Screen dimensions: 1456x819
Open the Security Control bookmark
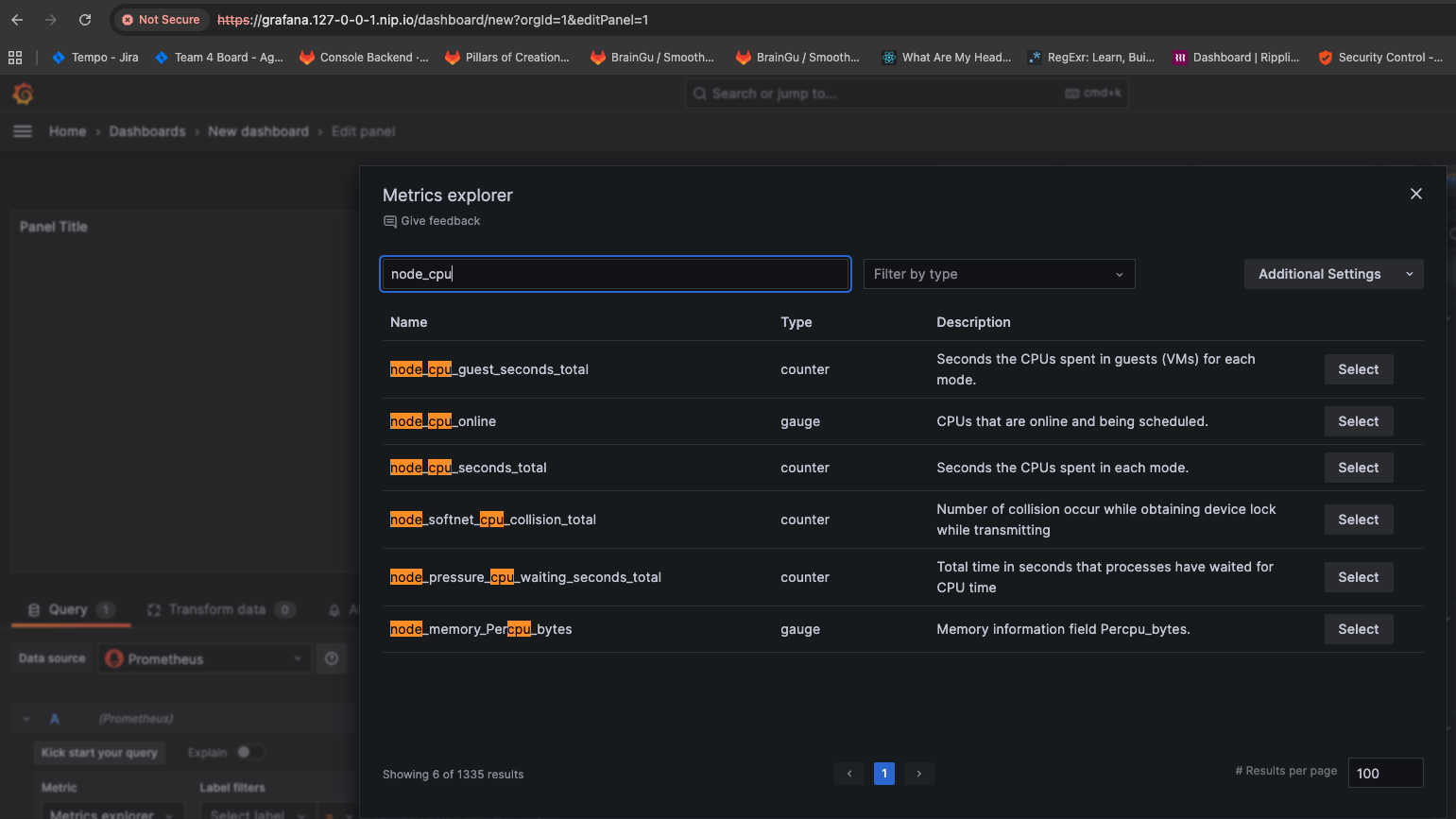click(1380, 58)
